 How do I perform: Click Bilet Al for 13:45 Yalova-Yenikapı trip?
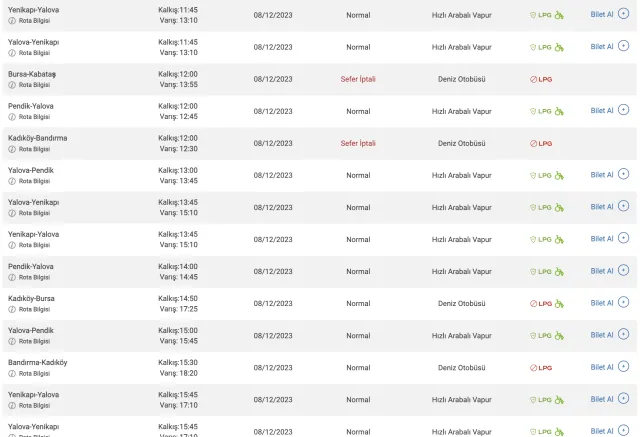[x=601, y=206]
